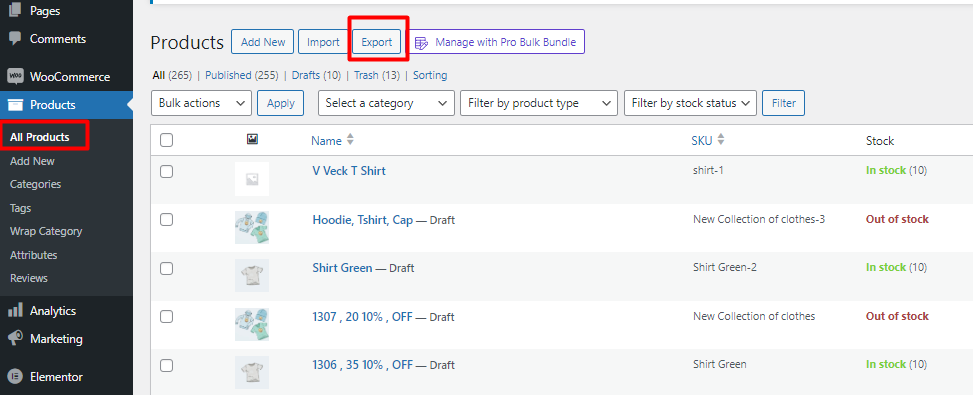
Task: Open the Select a category dropdown
Action: click(x=386, y=103)
